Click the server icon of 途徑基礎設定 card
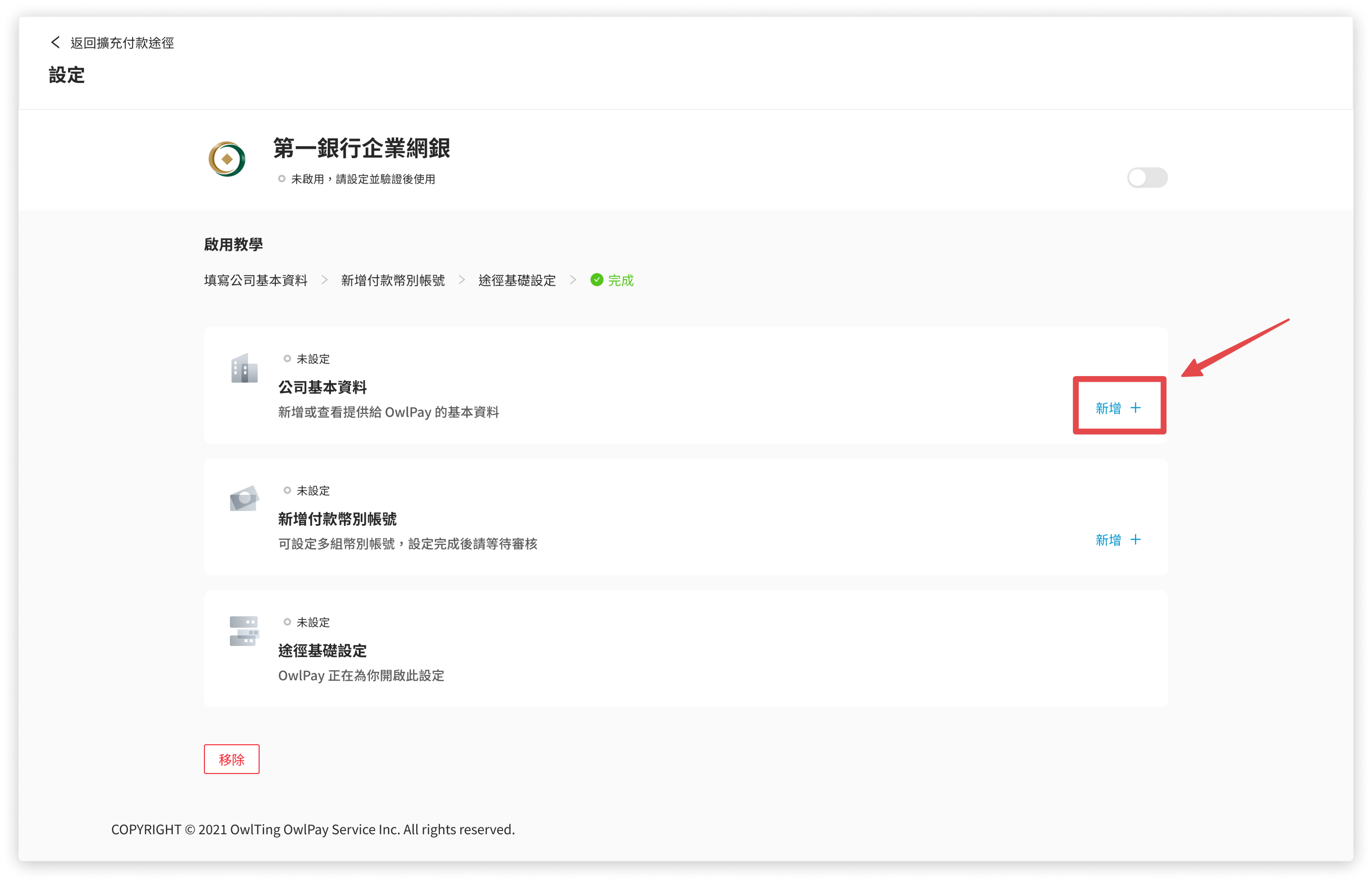Viewport: 1372px width, 882px height. pyautogui.click(x=245, y=631)
